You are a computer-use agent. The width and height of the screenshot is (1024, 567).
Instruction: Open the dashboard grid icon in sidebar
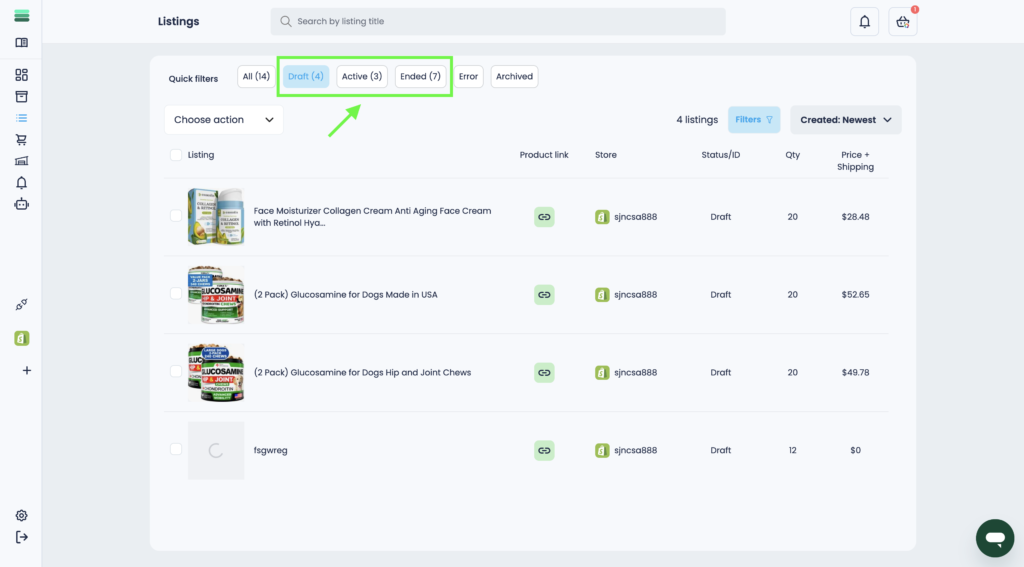(x=22, y=75)
